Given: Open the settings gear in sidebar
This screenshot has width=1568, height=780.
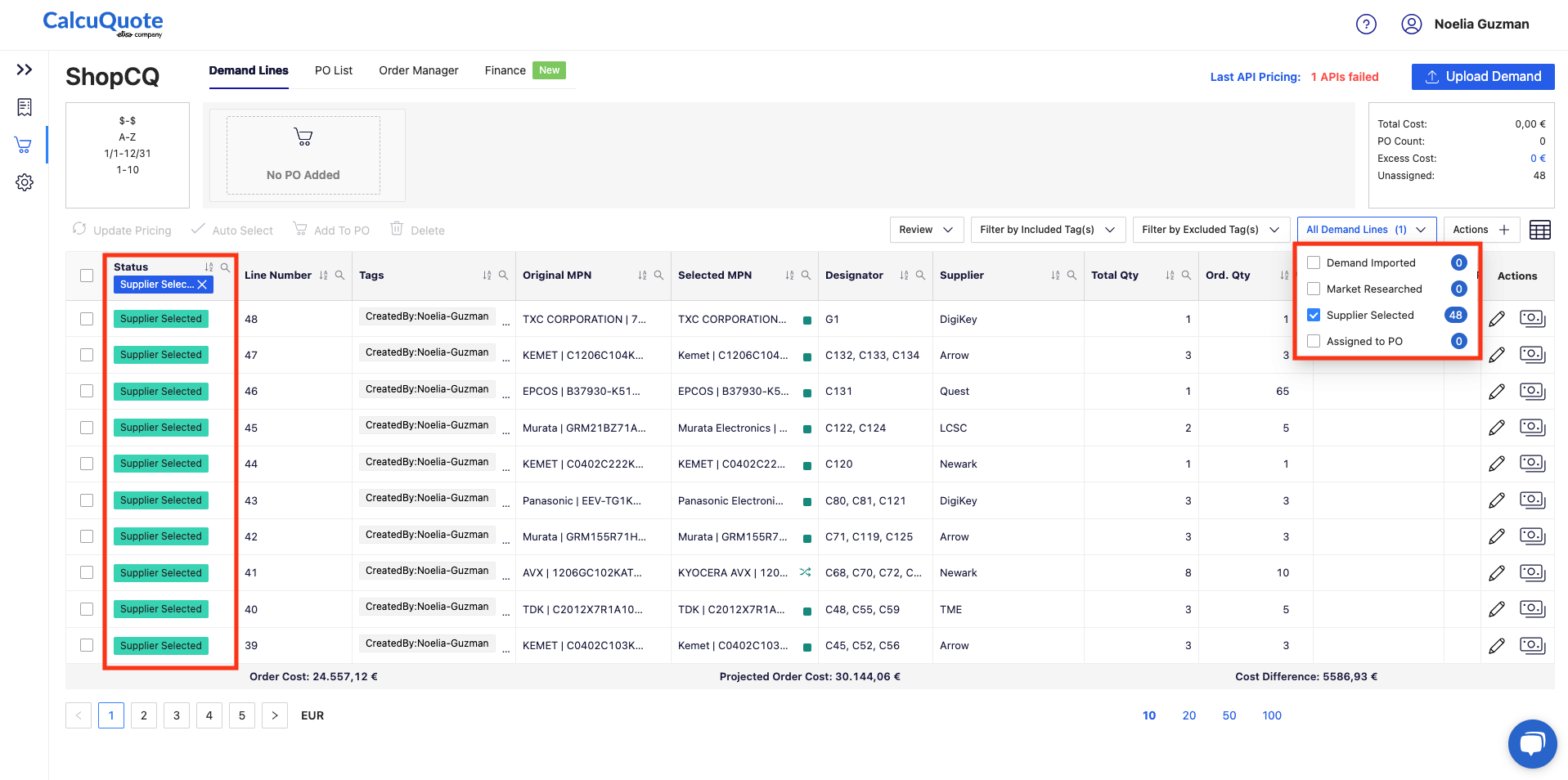Looking at the screenshot, I should (25, 182).
